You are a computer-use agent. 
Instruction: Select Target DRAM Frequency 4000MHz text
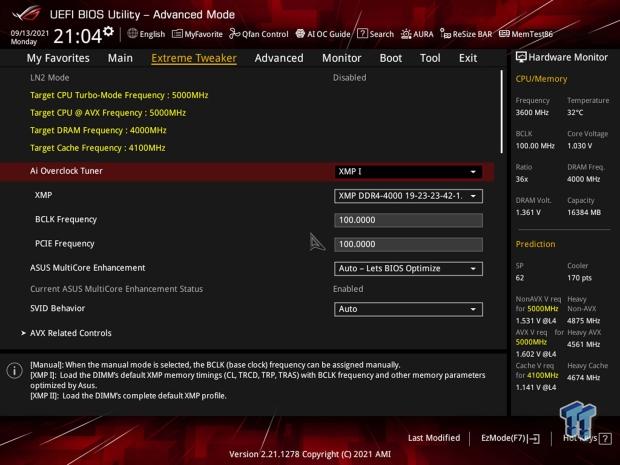(x=98, y=130)
